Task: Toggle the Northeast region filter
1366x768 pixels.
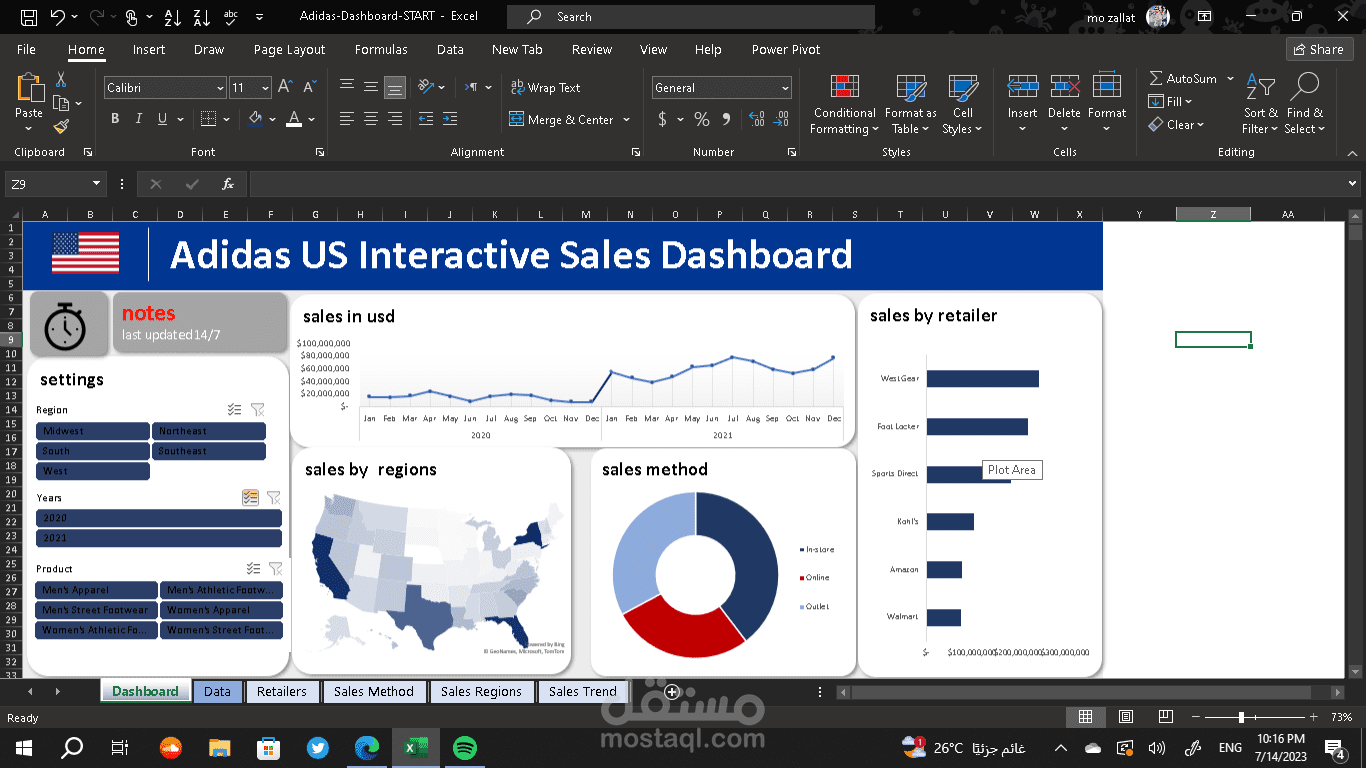Action: pyautogui.click(x=209, y=431)
